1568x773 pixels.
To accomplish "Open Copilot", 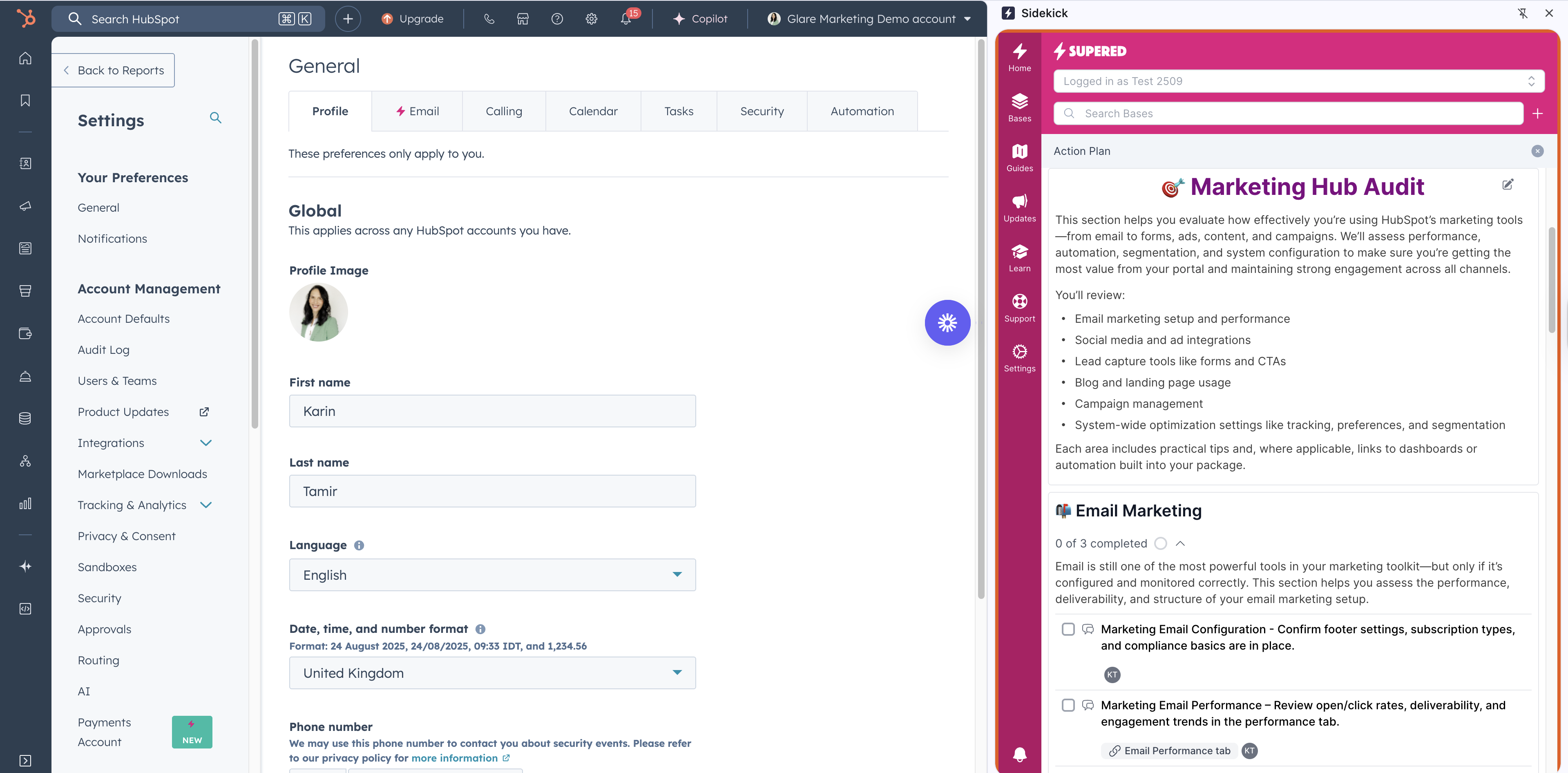I will click(x=700, y=19).
